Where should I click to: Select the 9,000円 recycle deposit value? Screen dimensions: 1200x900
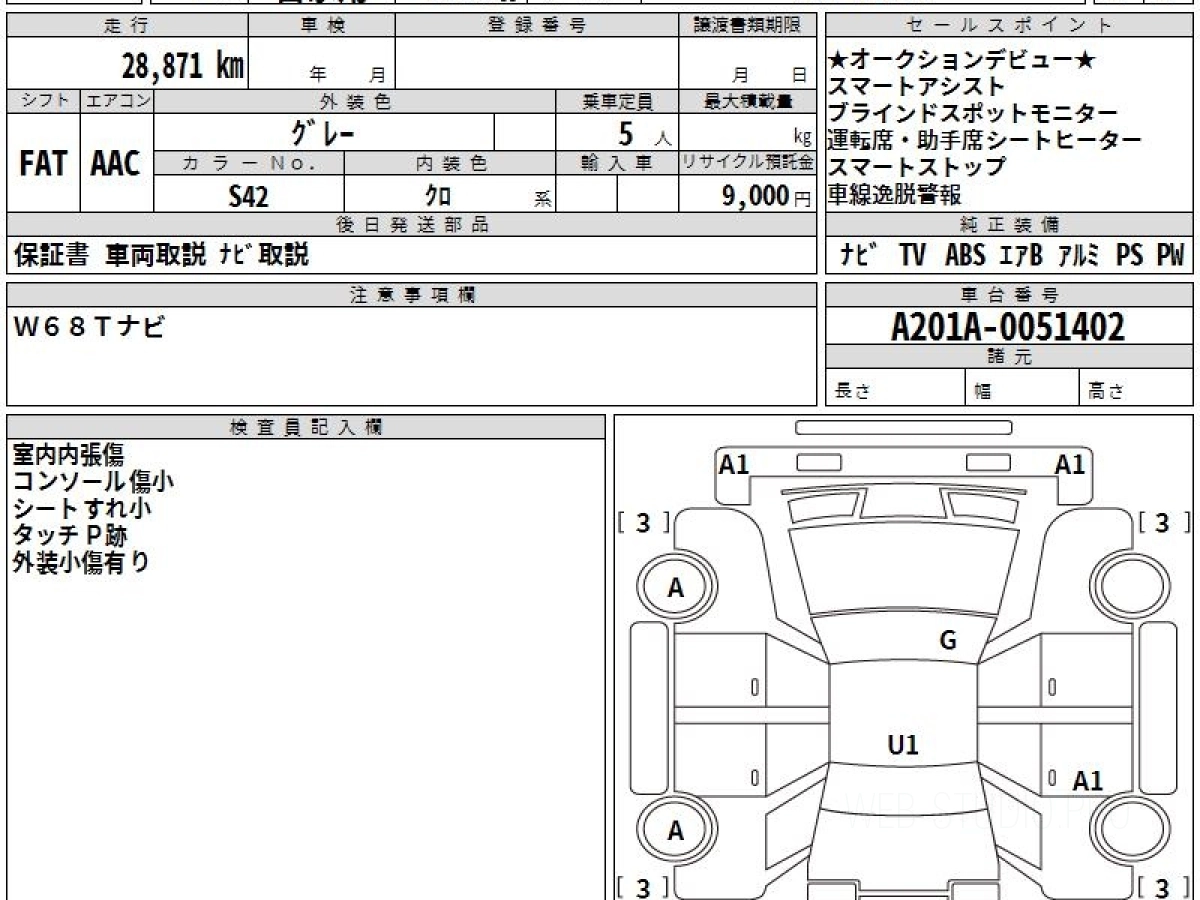767,196
